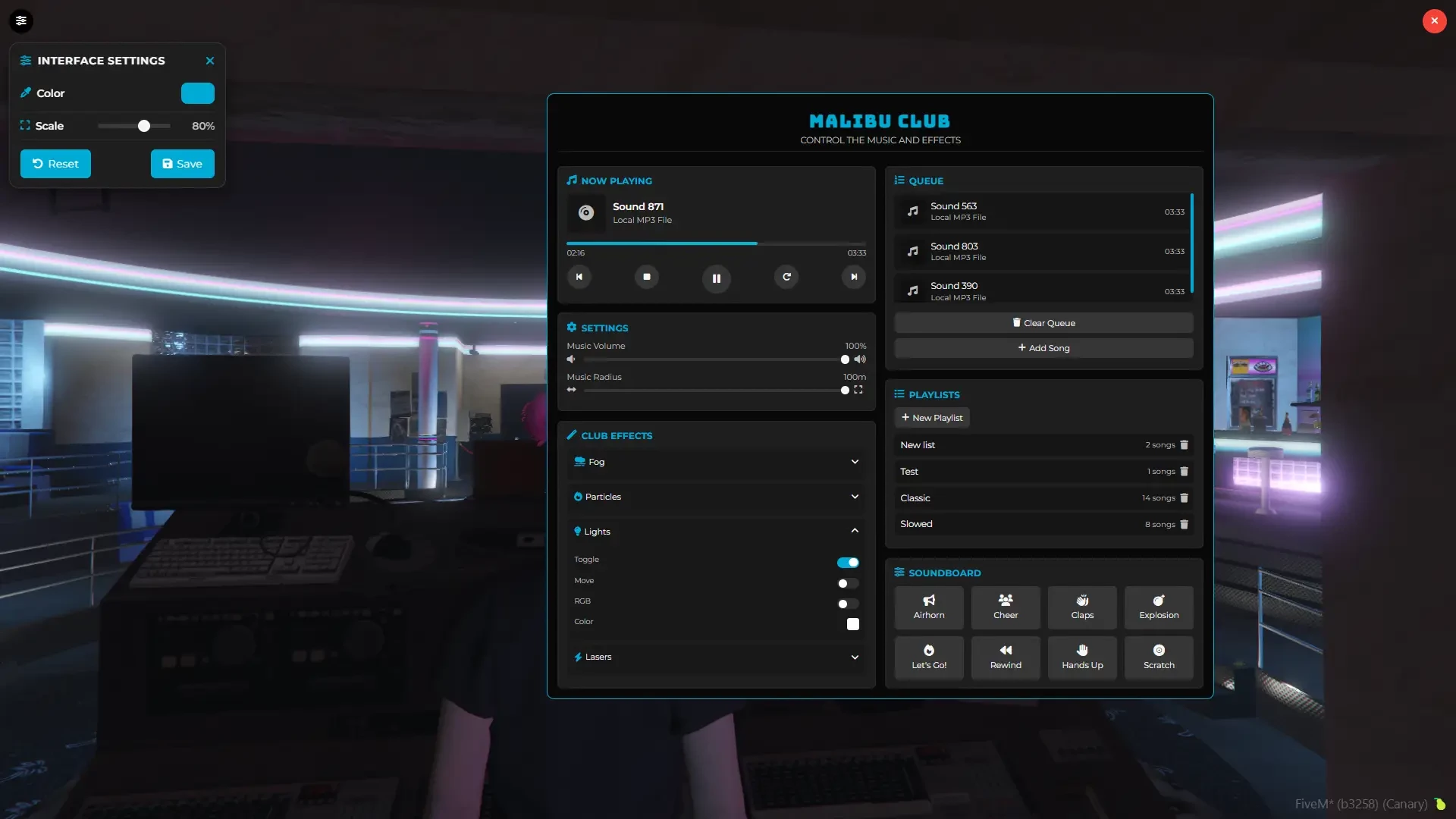
Task: Play the Rewind sound effect
Action: pyautogui.click(x=1006, y=657)
